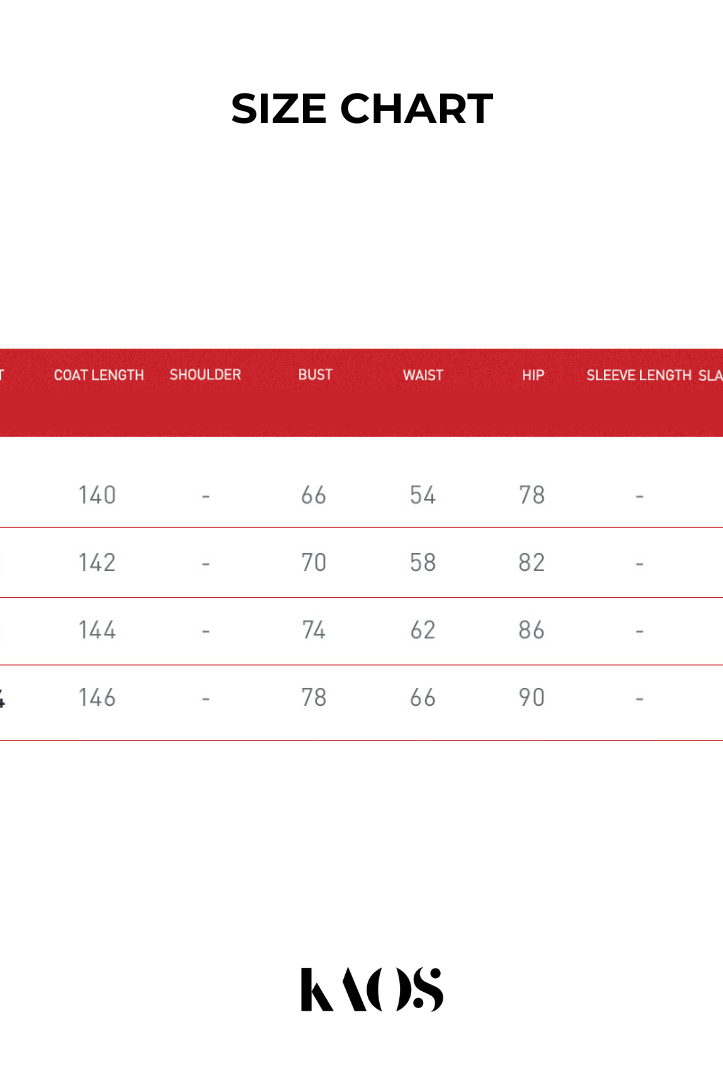Select the hip value 90
Viewport: 723px width, 1080px height.
tap(532, 697)
